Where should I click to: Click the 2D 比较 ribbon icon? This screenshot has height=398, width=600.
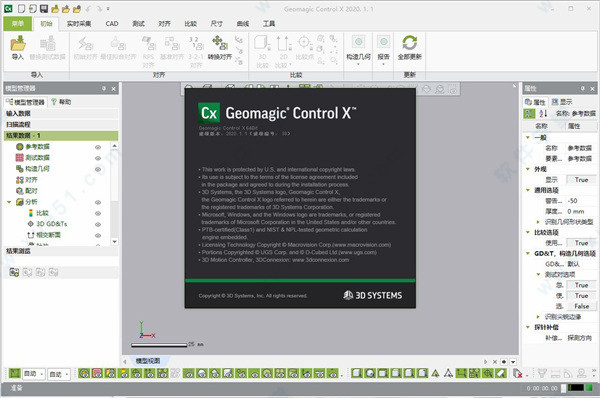[284, 44]
